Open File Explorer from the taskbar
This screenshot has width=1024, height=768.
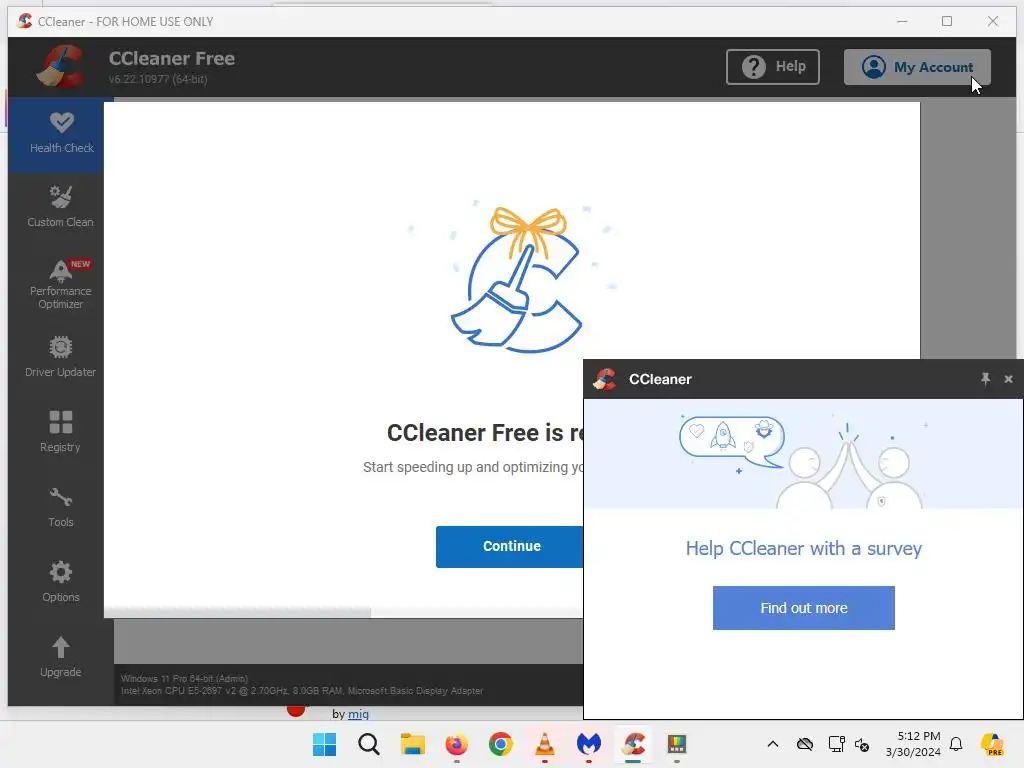pyautogui.click(x=413, y=744)
